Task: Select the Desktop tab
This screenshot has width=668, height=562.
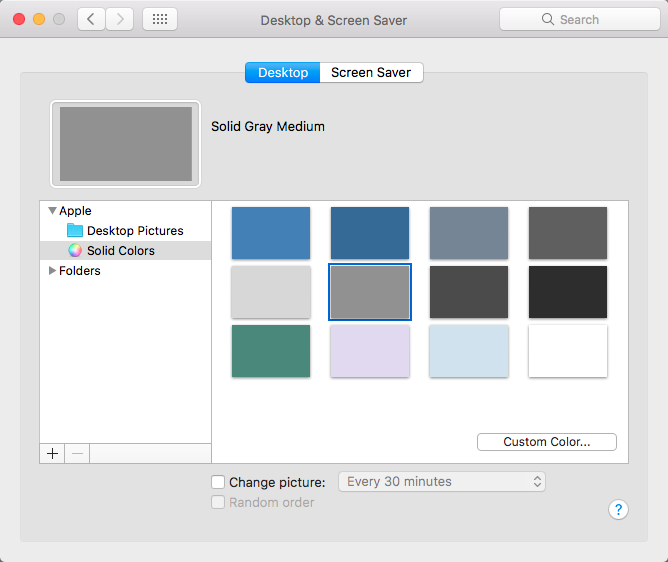Action: pyautogui.click(x=283, y=73)
